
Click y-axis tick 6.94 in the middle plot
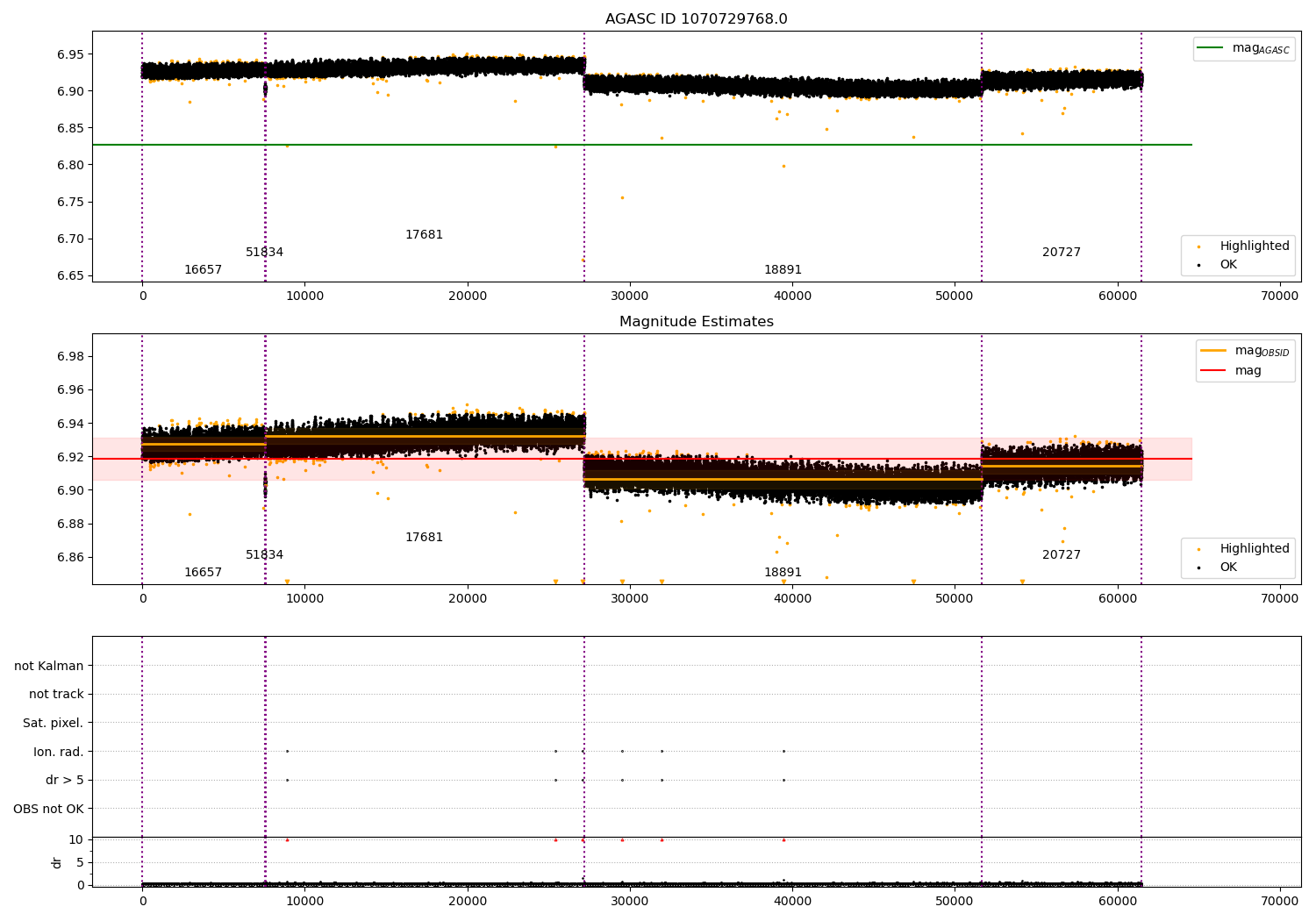click(x=70, y=424)
